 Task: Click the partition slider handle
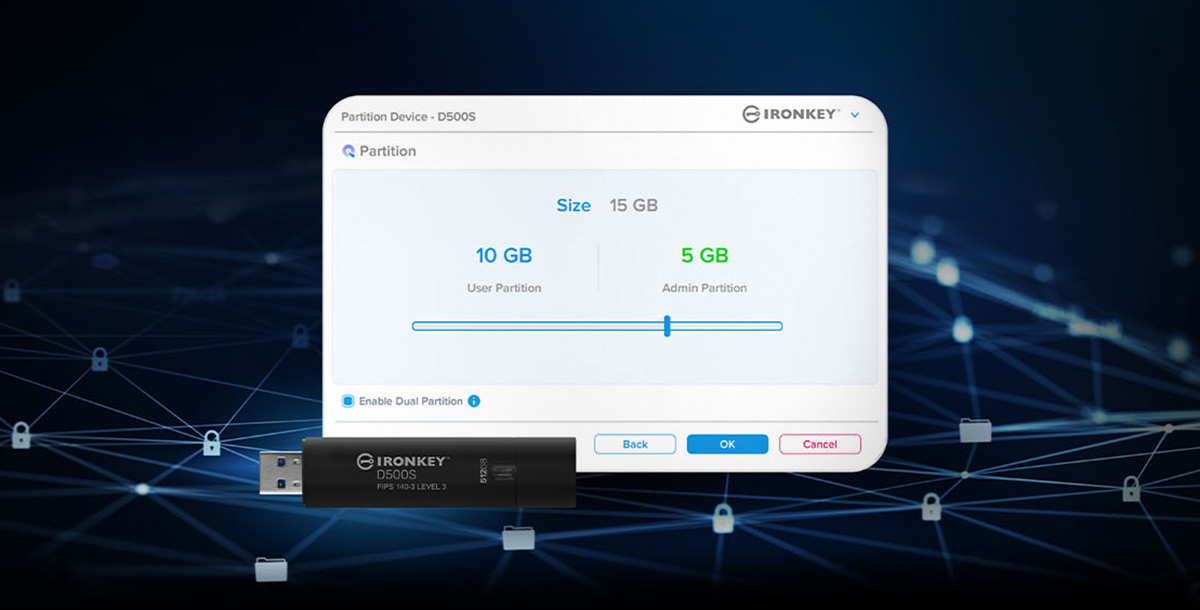[667, 326]
